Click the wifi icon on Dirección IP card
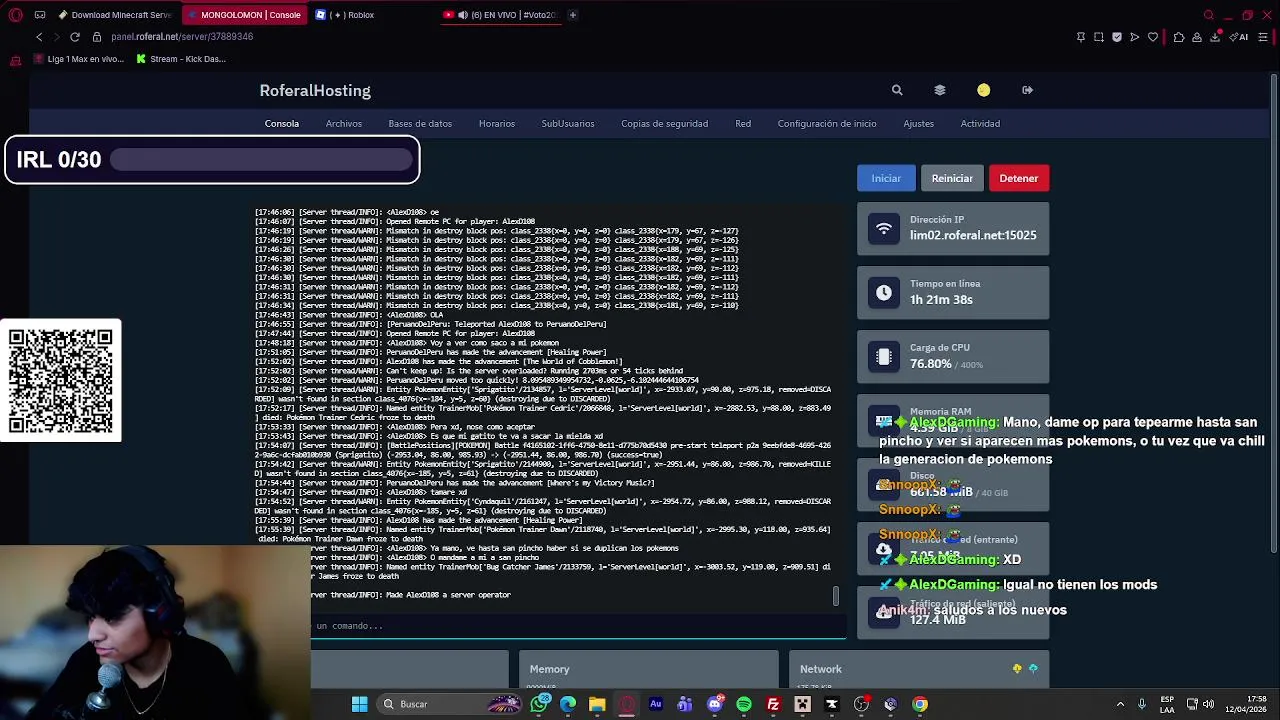This screenshot has width=1280, height=720. click(884, 229)
